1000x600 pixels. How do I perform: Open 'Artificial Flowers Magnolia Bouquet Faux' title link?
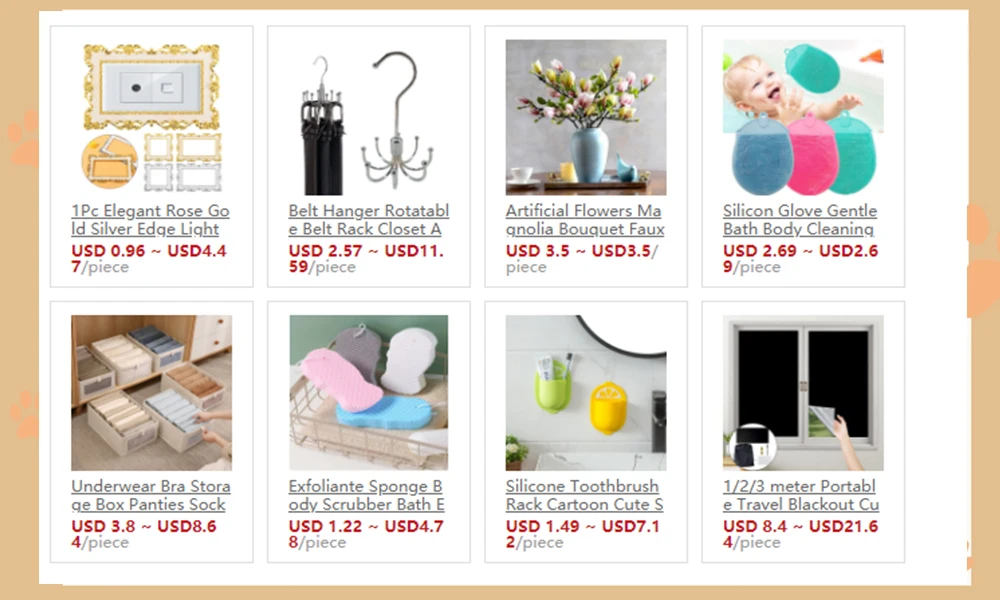[x=585, y=219]
